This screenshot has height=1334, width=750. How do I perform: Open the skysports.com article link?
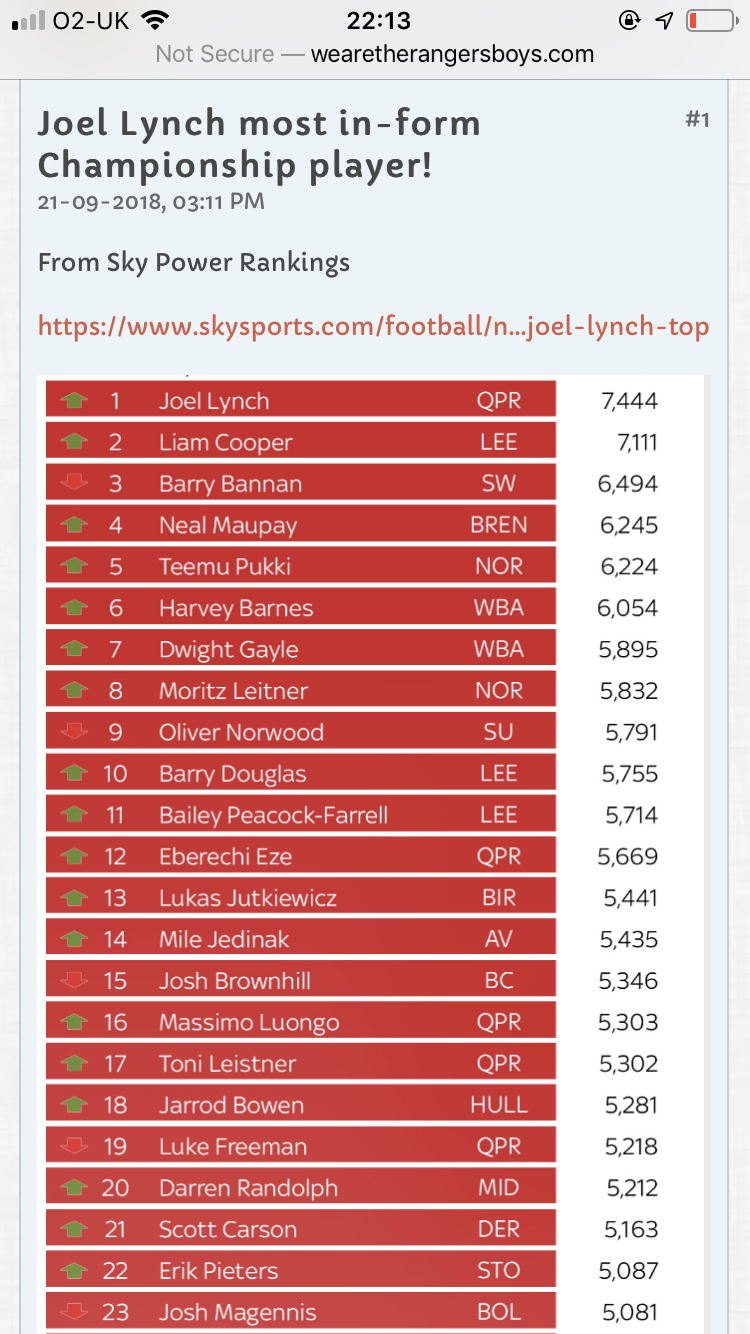(373, 326)
